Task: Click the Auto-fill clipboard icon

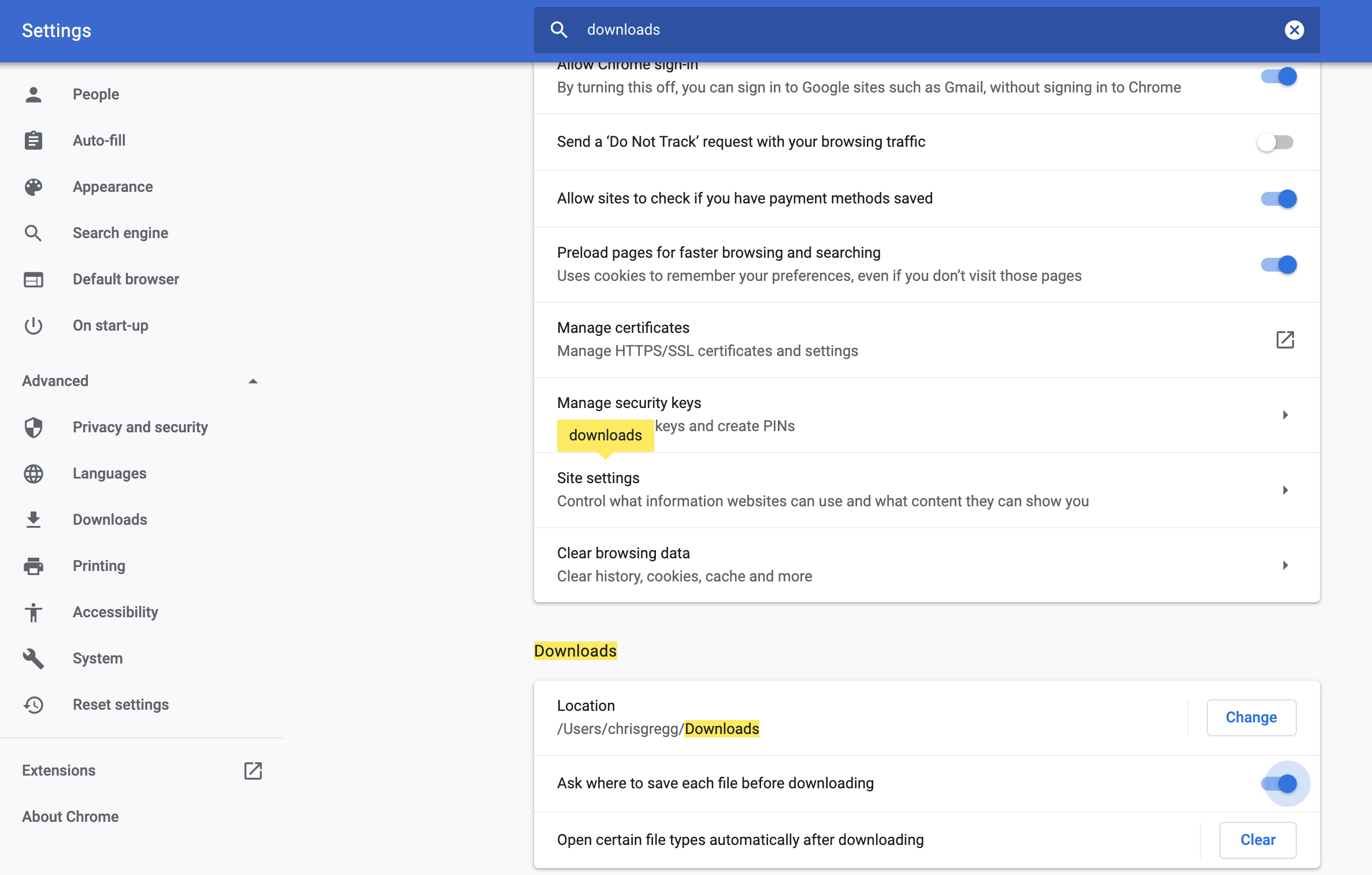Action: (x=34, y=140)
